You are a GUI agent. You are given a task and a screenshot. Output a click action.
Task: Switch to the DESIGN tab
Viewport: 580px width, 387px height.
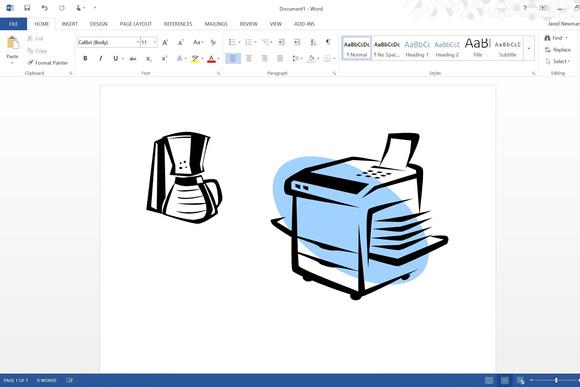click(x=99, y=24)
